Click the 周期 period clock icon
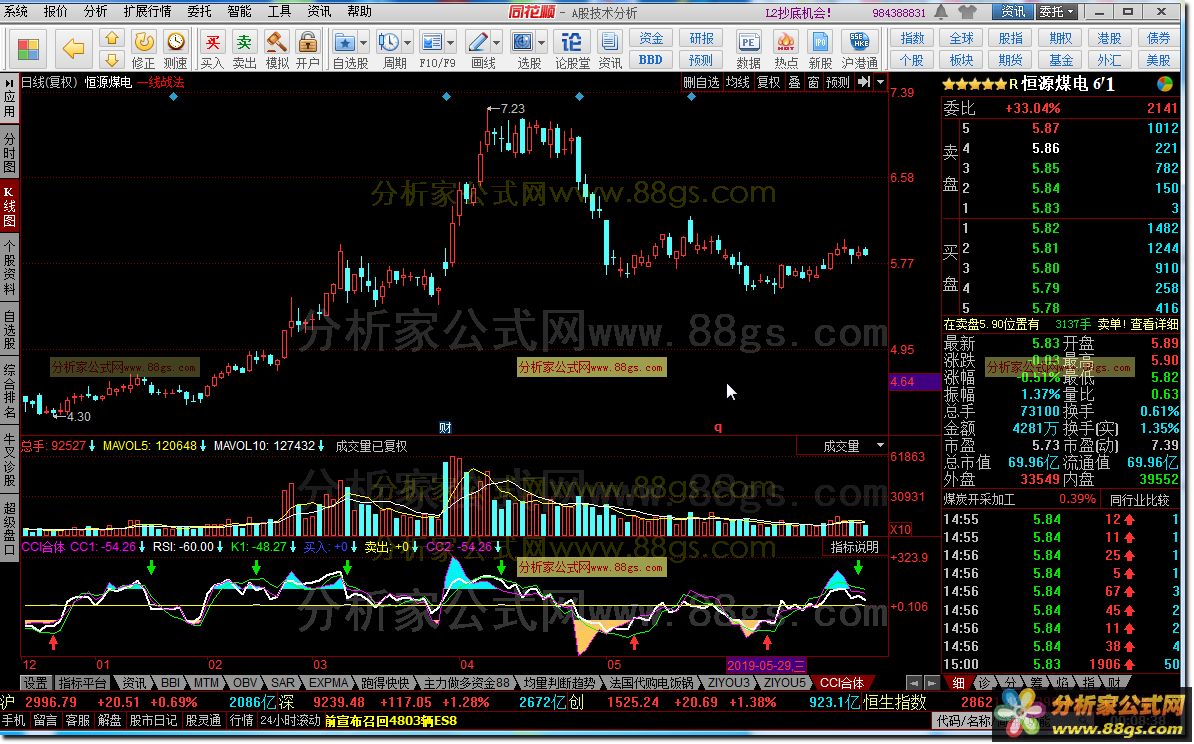The image size is (1194, 744). pos(388,43)
